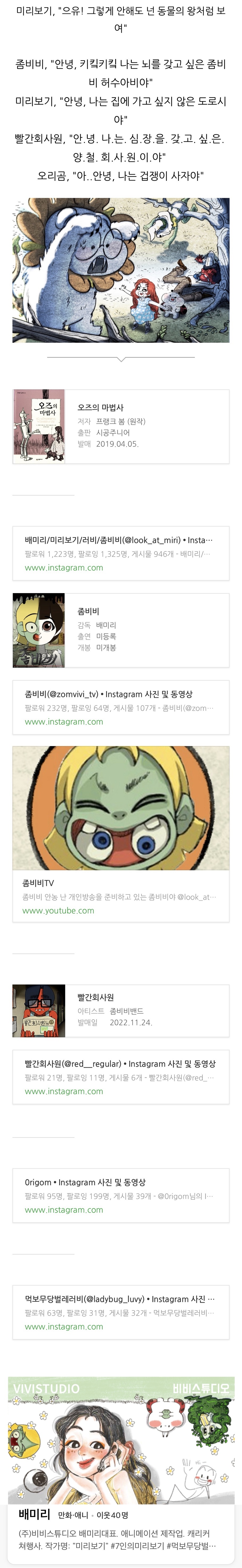The height and width of the screenshot is (1568, 242).
Task: Tap the 빨간회사원 album cover thumbnail
Action: tap(39, 1010)
